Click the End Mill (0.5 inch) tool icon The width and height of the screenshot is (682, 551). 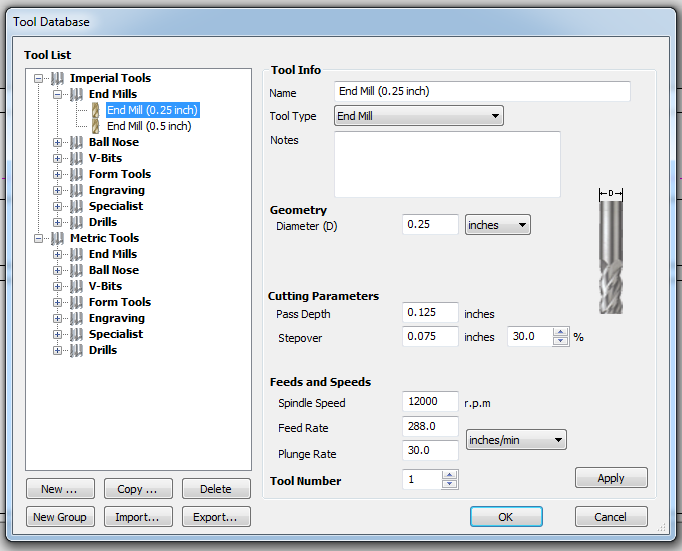pos(96,127)
